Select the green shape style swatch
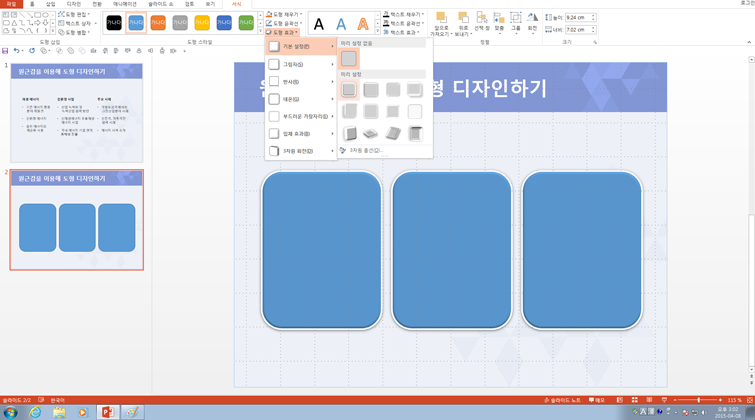The width and height of the screenshot is (755, 420). [x=246, y=23]
